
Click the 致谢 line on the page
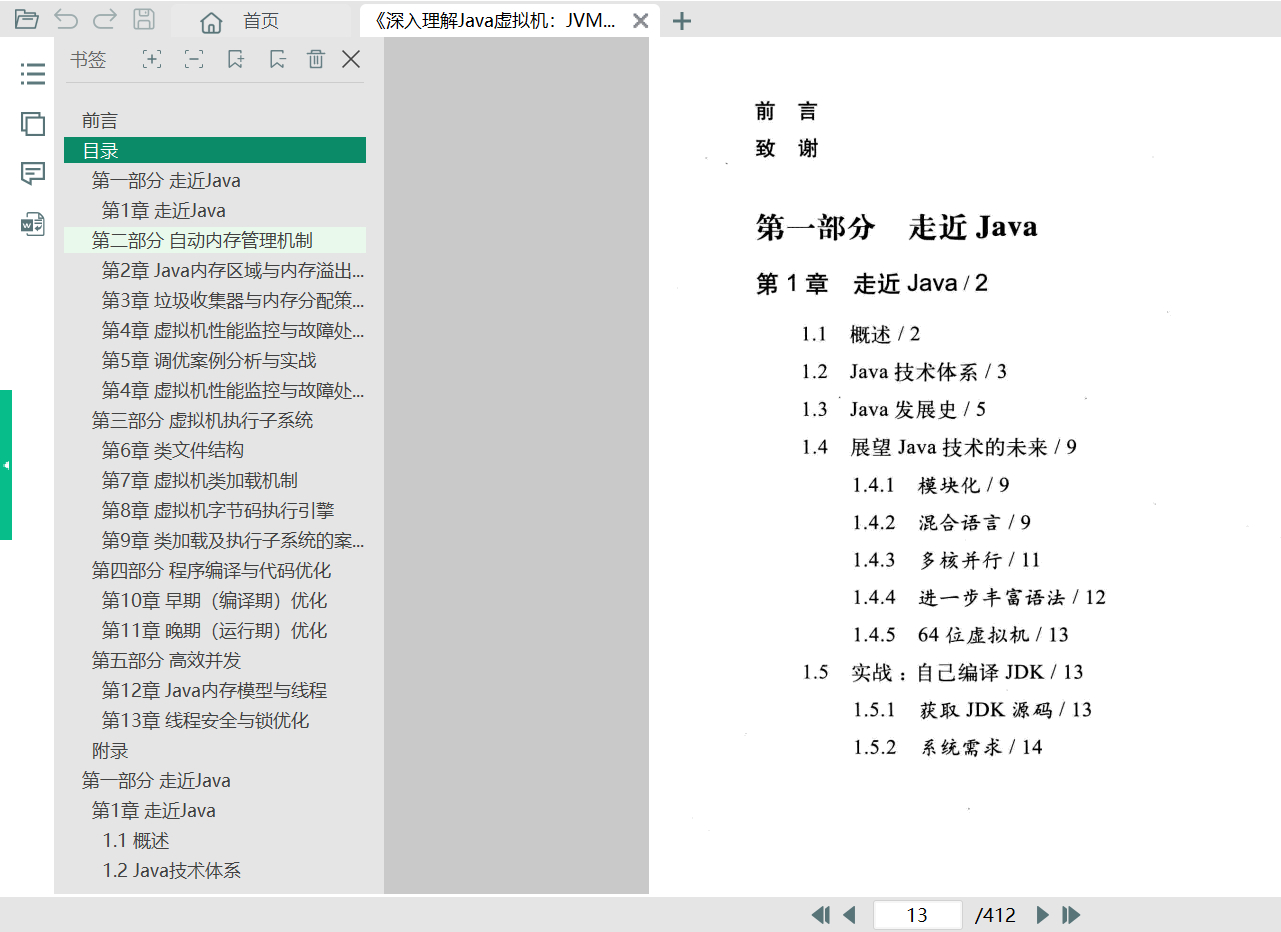coord(787,149)
